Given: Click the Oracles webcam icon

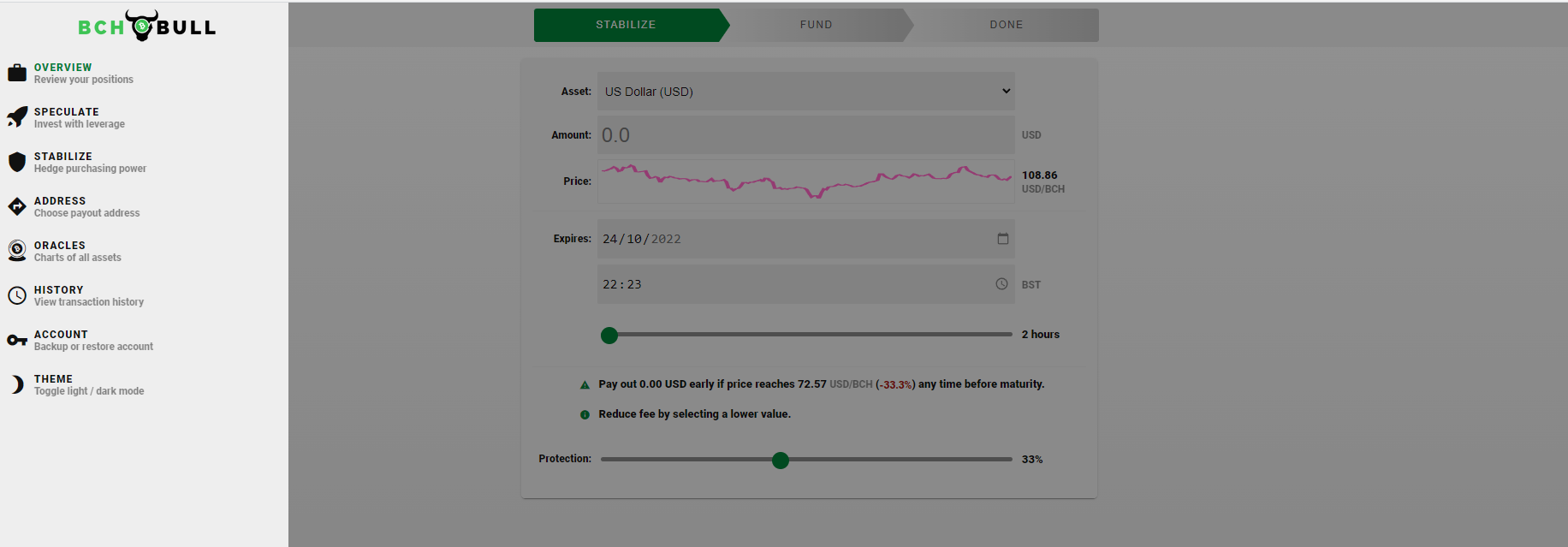Looking at the screenshot, I should coord(17,251).
